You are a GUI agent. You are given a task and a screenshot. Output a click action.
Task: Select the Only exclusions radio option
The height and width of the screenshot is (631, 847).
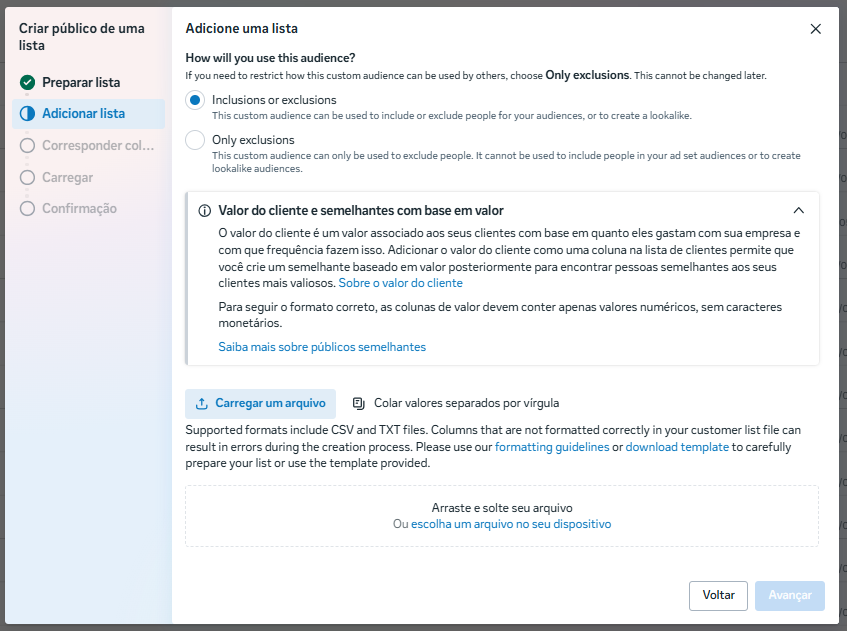coord(195,140)
